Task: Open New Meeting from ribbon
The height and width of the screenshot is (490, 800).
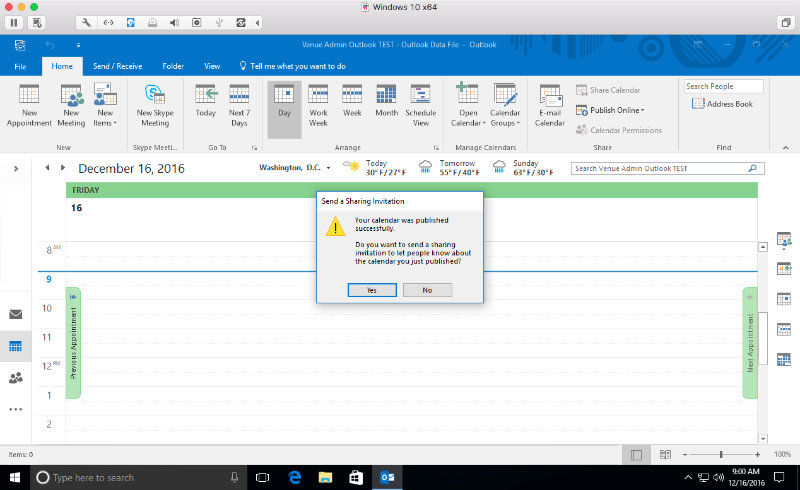Action: (71, 106)
